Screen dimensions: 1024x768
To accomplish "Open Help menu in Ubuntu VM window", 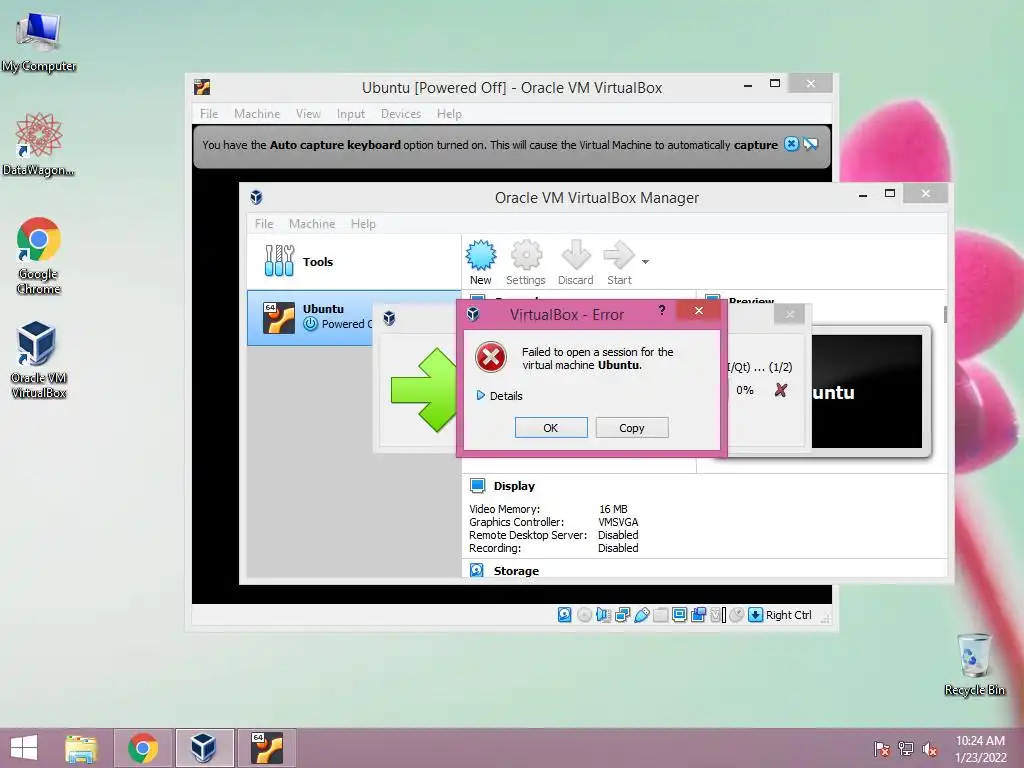I will 449,114.
